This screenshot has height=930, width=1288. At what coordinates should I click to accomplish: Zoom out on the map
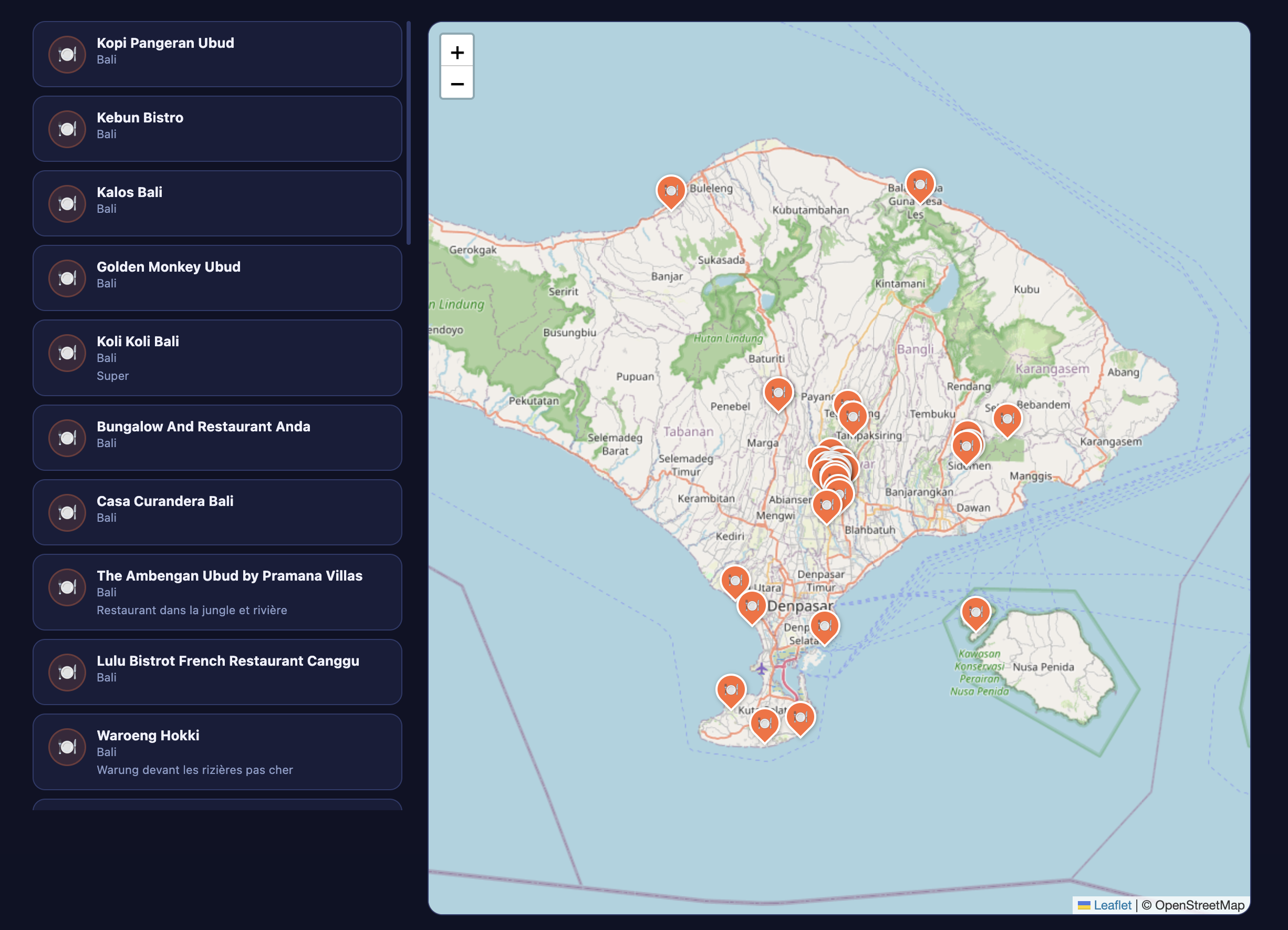(x=456, y=83)
